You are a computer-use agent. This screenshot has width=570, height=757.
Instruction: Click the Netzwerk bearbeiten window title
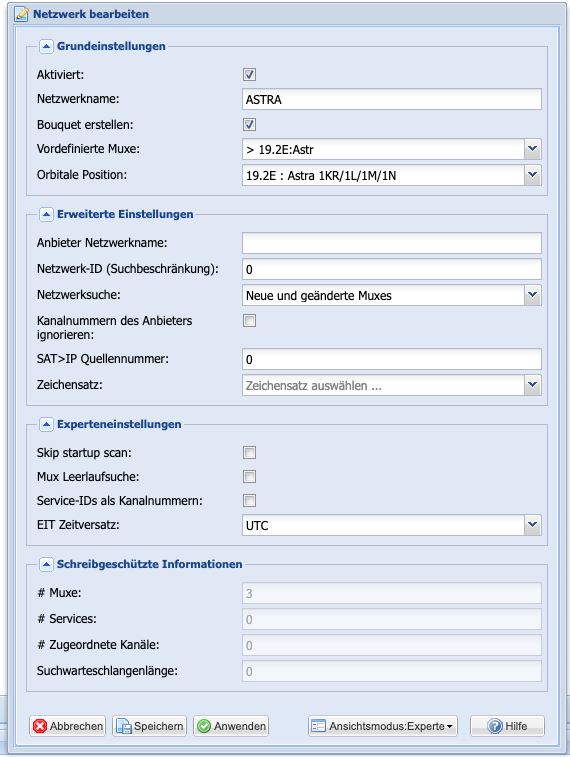(x=91, y=14)
